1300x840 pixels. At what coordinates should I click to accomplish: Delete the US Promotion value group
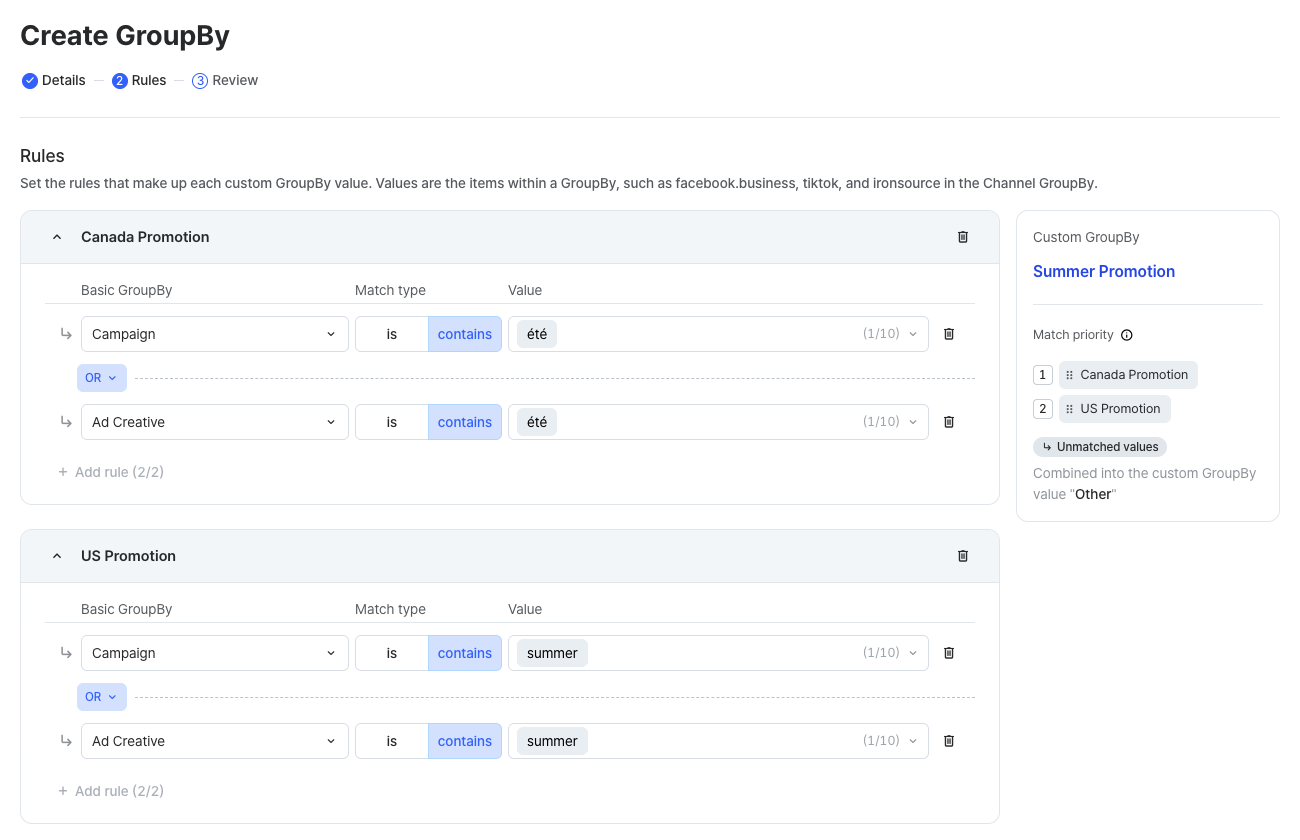[963, 556]
